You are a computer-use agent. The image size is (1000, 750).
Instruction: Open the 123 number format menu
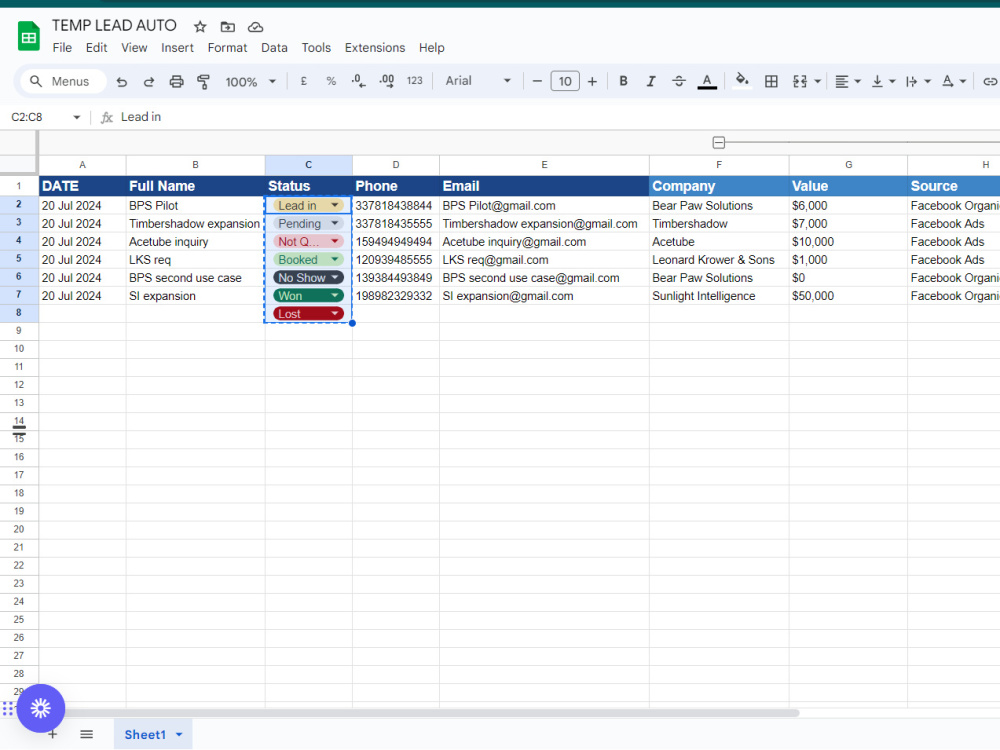[x=415, y=81]
